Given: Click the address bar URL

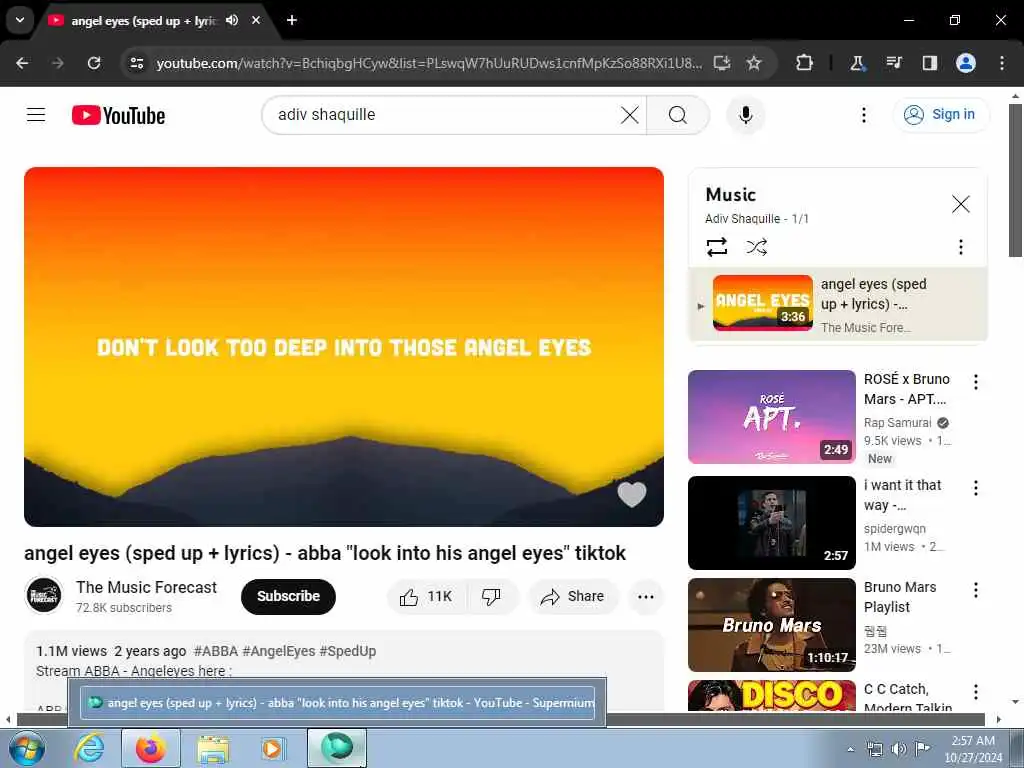Looking at the screenshot, I should pyautogui.click(x=429, y=63).
